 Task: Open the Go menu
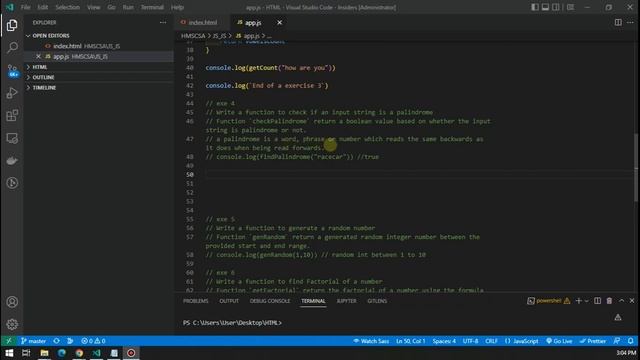click(111, 7)
